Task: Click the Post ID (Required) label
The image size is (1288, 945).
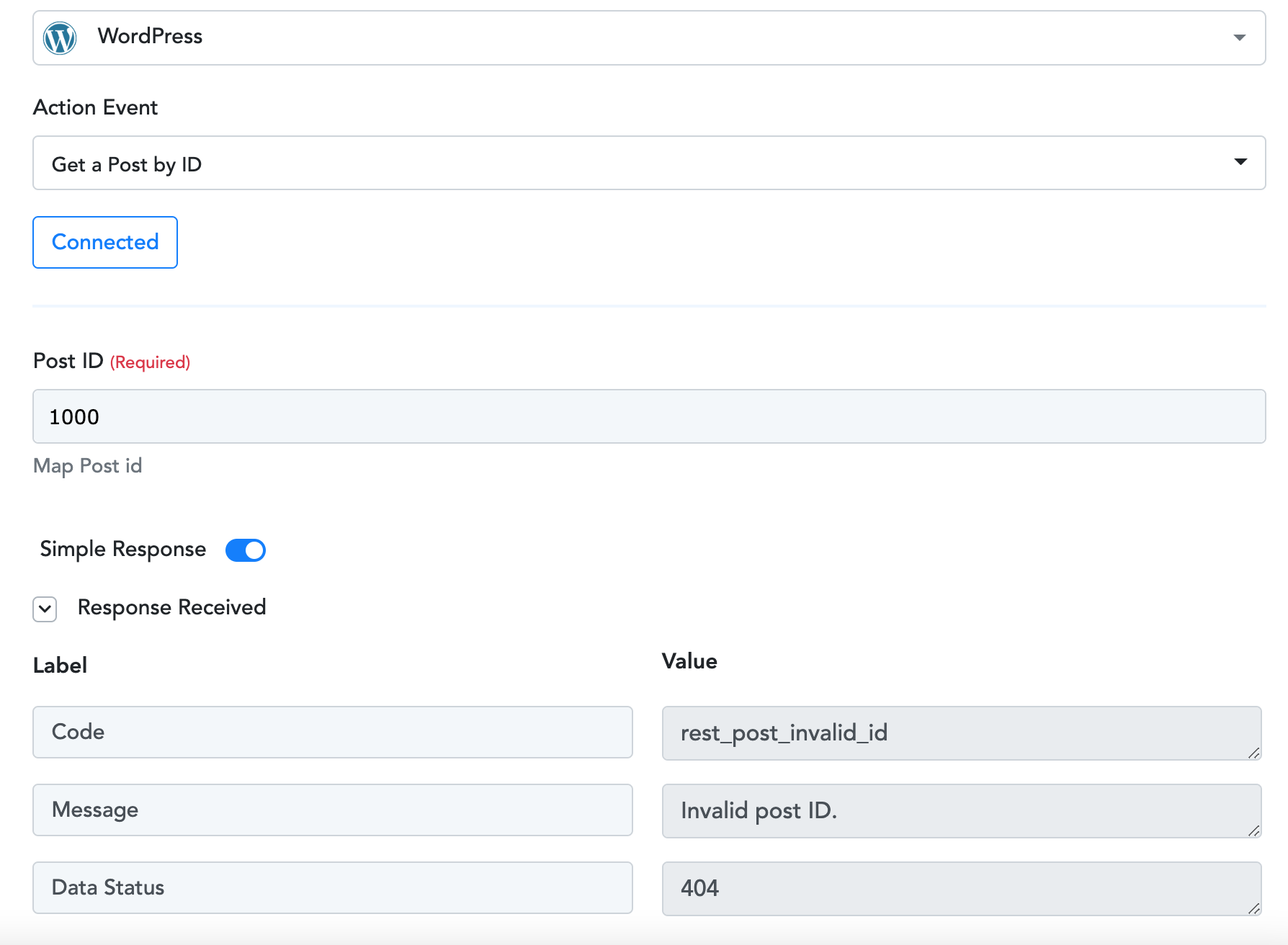Action: (x=112, y=361)
